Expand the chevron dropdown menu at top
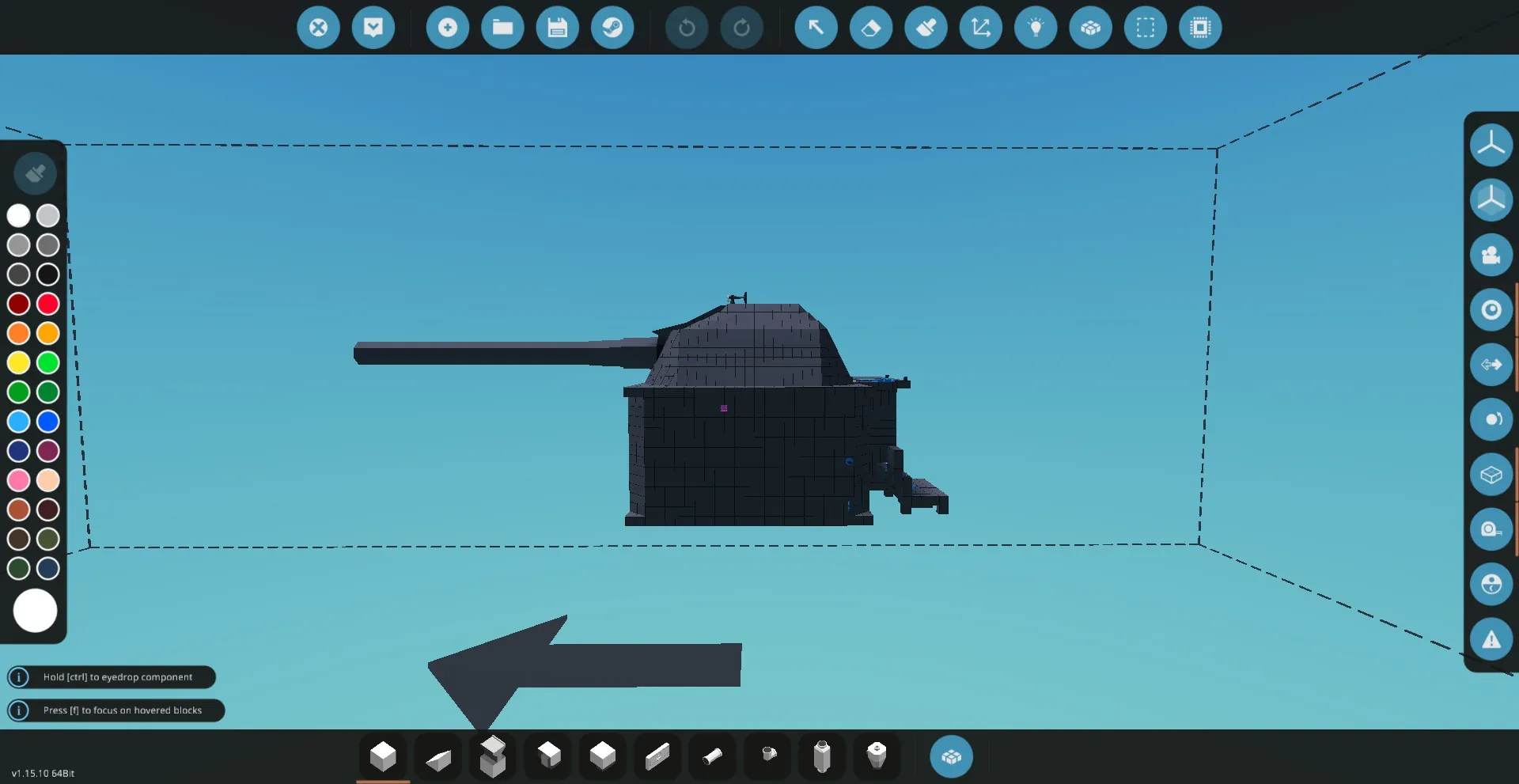 (x=373, y=28)
